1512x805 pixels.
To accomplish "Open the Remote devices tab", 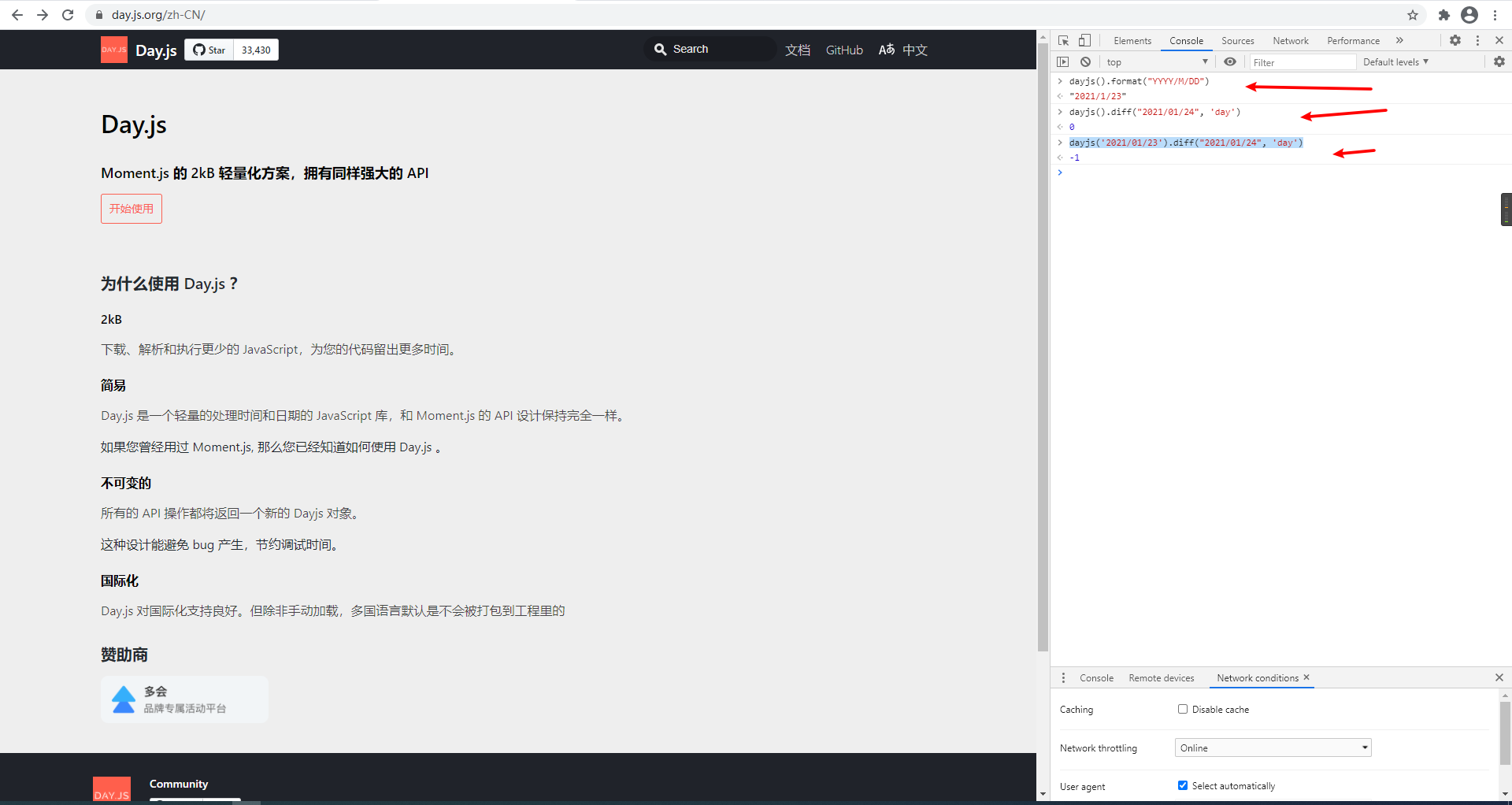I will (1161, 677).
